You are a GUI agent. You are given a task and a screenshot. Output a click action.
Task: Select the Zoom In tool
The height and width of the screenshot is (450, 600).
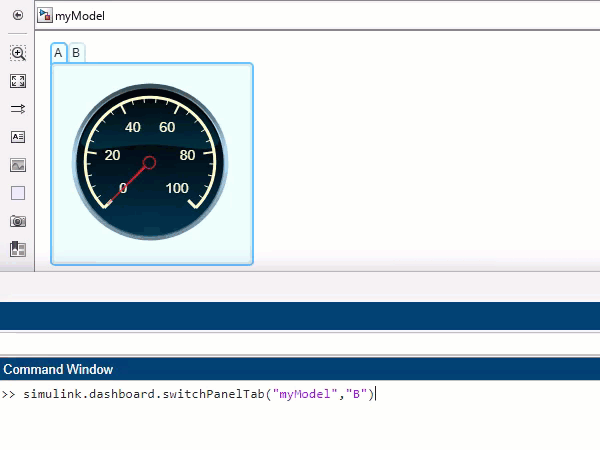(18, 53)
